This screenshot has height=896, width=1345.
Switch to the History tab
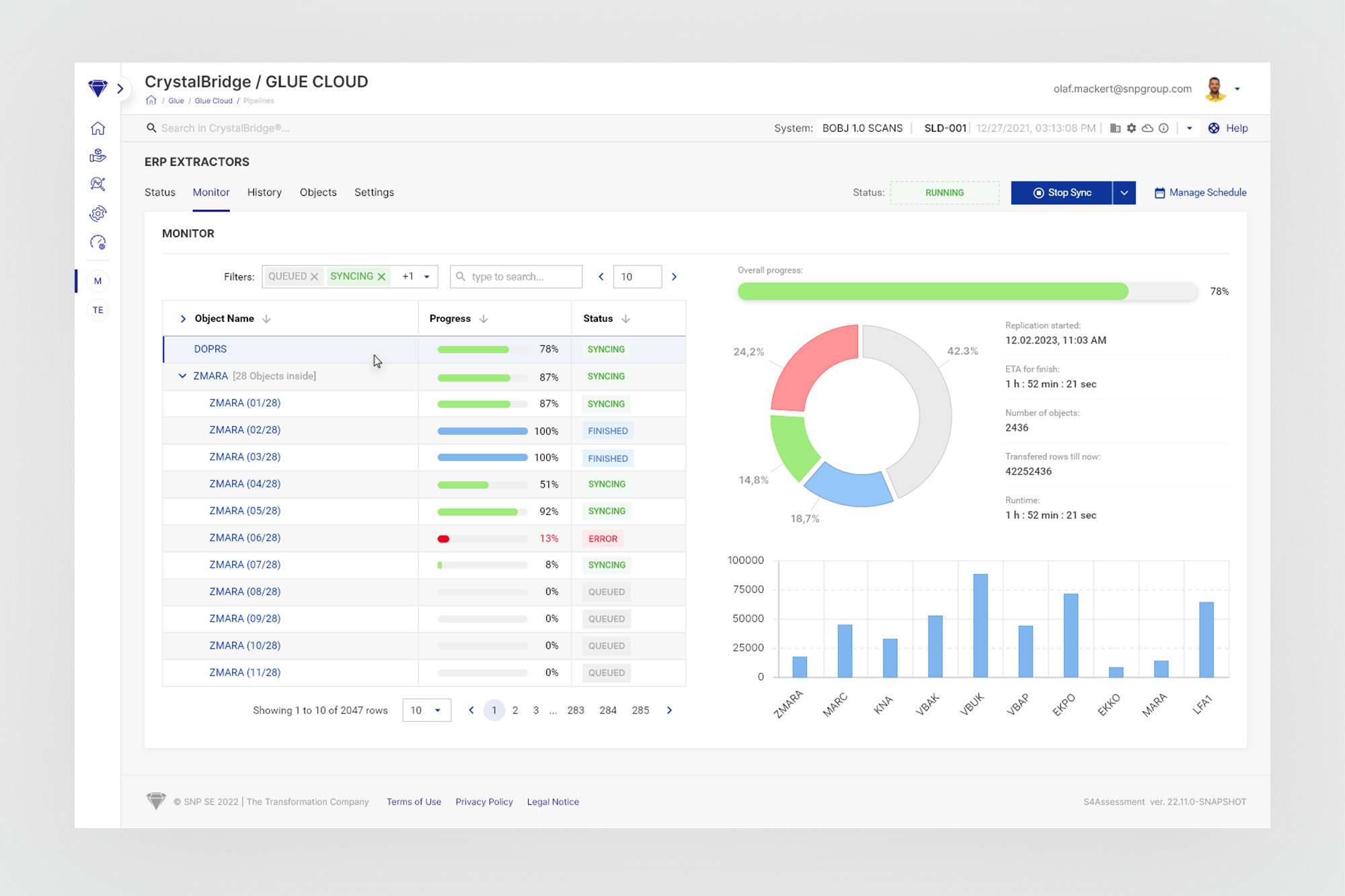click(x=264, y=192)
